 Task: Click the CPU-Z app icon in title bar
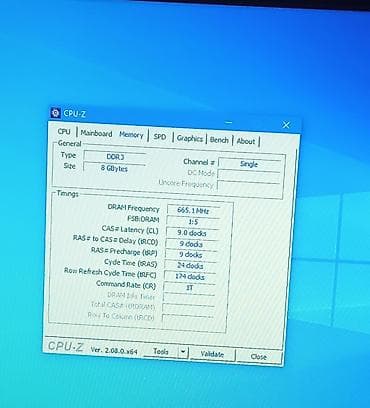click(x=55, y=113)
